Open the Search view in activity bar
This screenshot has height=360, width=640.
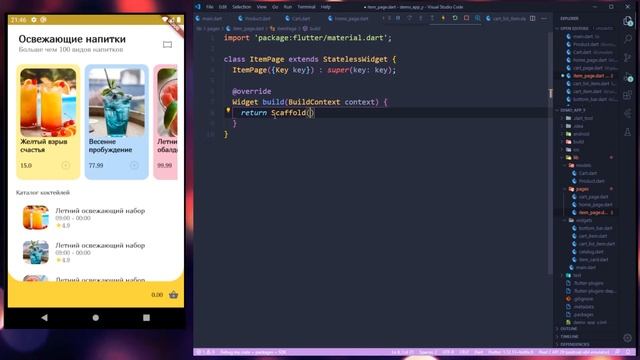coord(628,39)
